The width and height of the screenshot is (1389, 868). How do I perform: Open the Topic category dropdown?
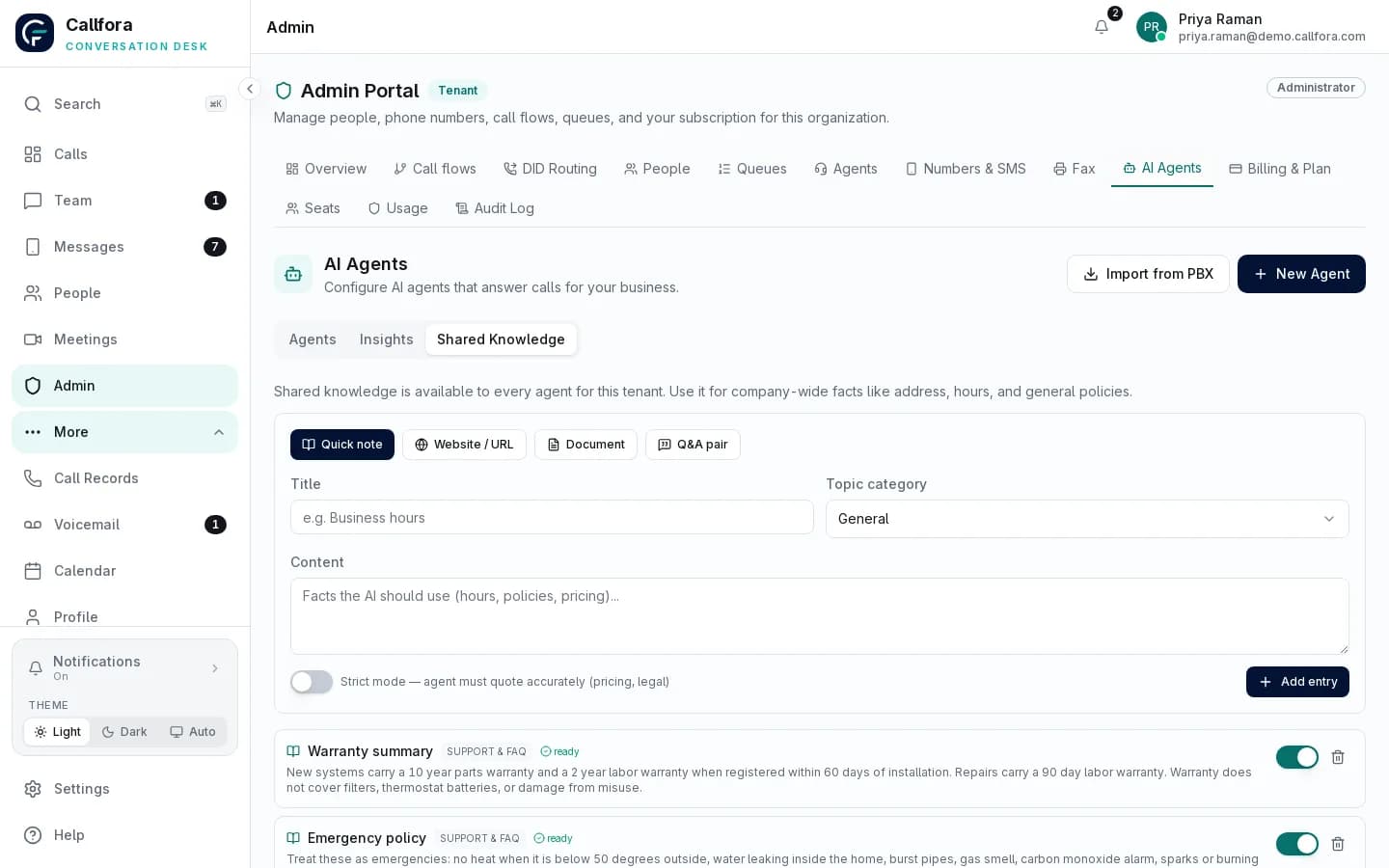point(1087,519)
